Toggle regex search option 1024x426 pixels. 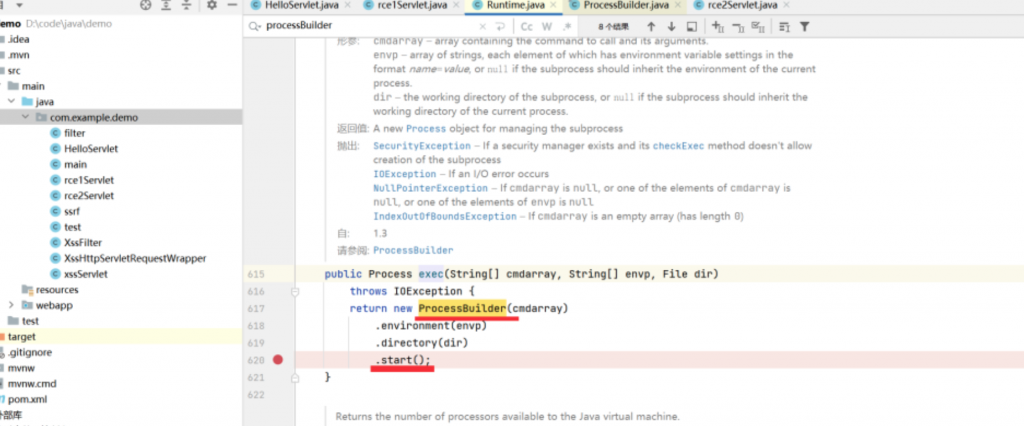(x=567, y=26)
